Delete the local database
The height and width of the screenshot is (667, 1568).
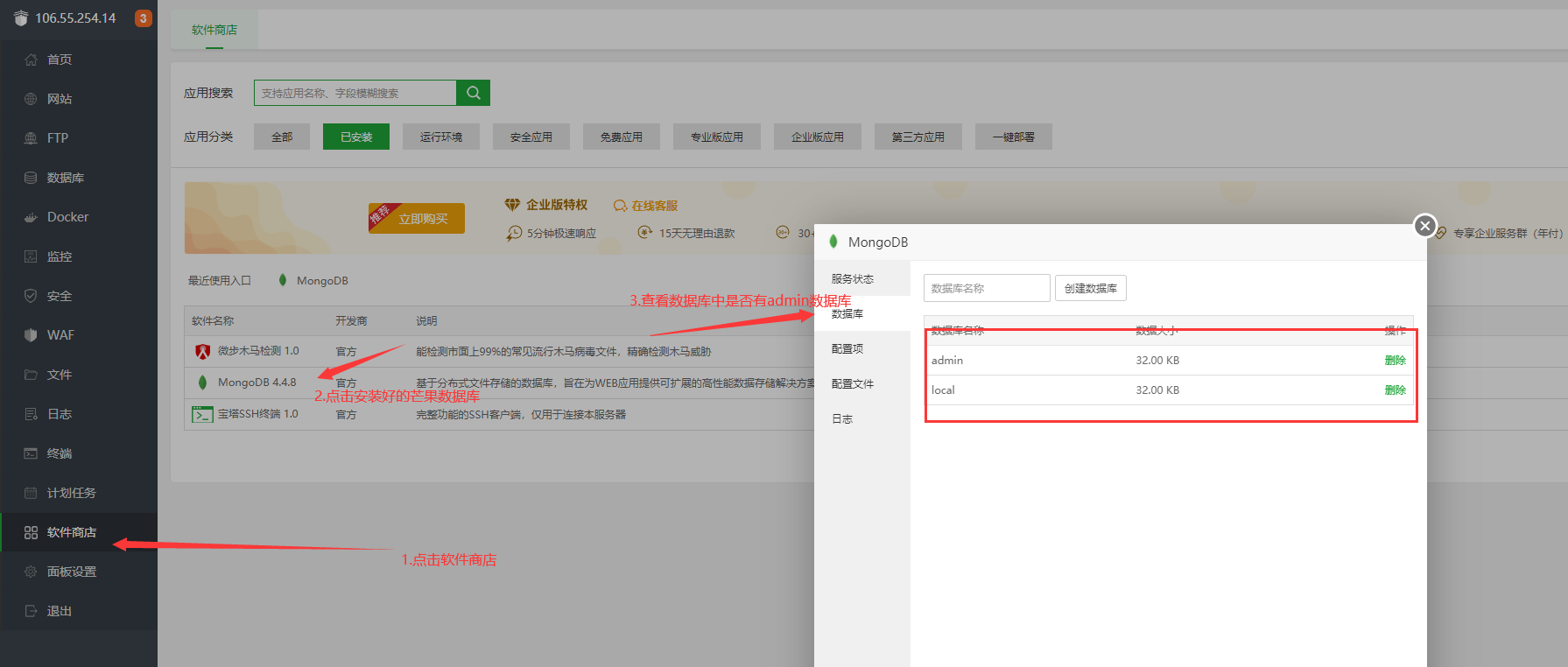pos(1395,390)
